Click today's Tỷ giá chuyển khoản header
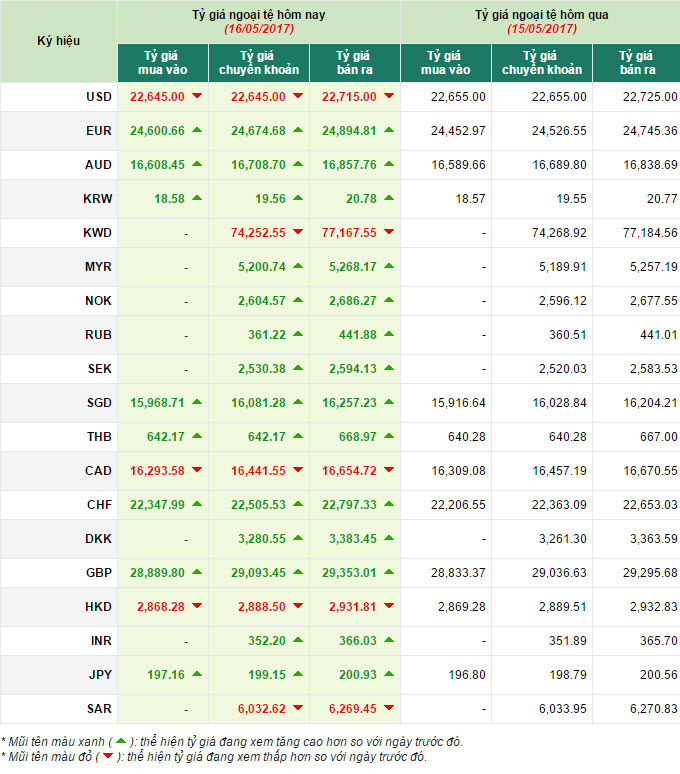680x774 pixels. (x=259, y=63)
